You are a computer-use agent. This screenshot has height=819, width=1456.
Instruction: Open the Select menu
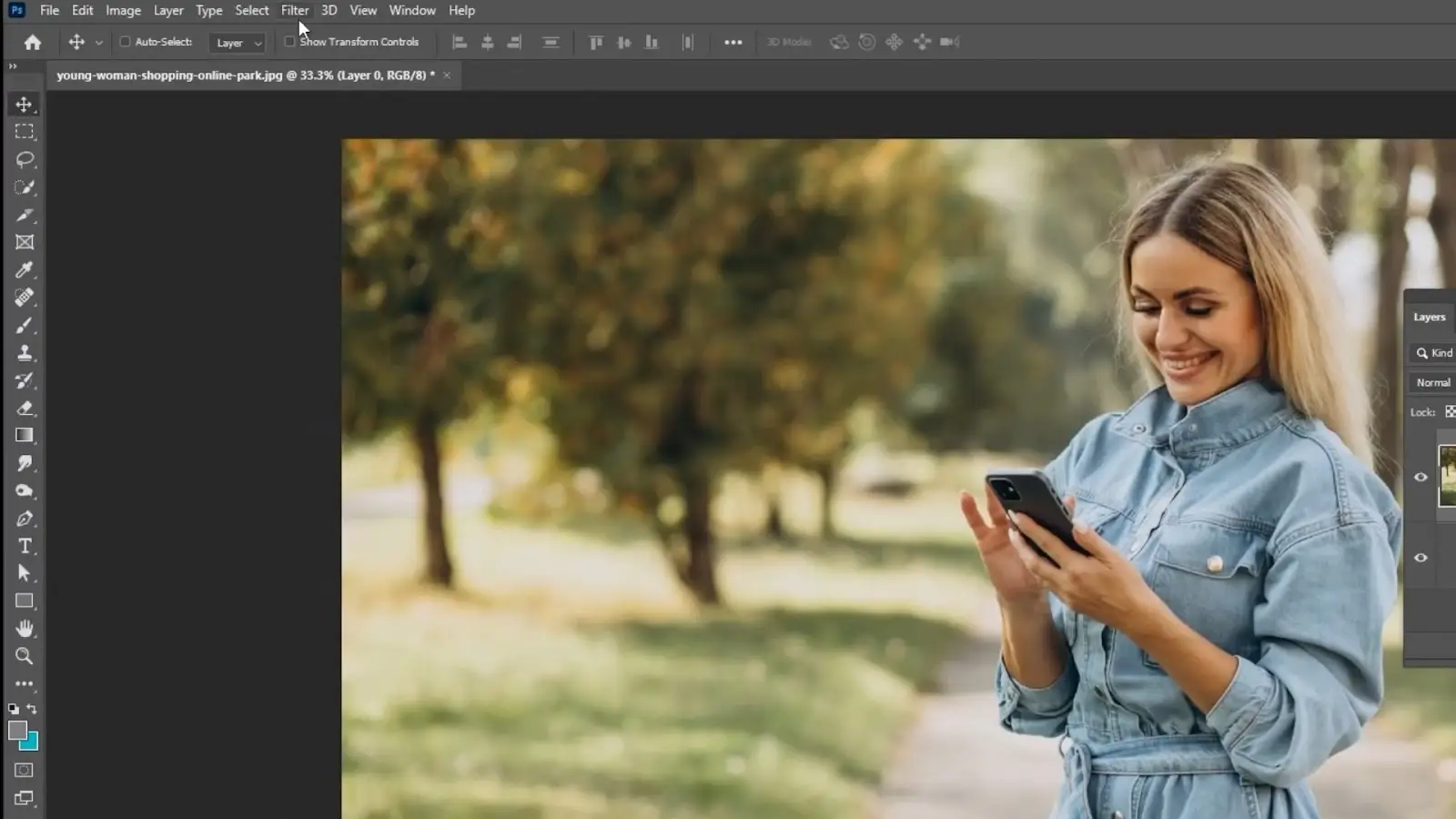click(252, 11)
